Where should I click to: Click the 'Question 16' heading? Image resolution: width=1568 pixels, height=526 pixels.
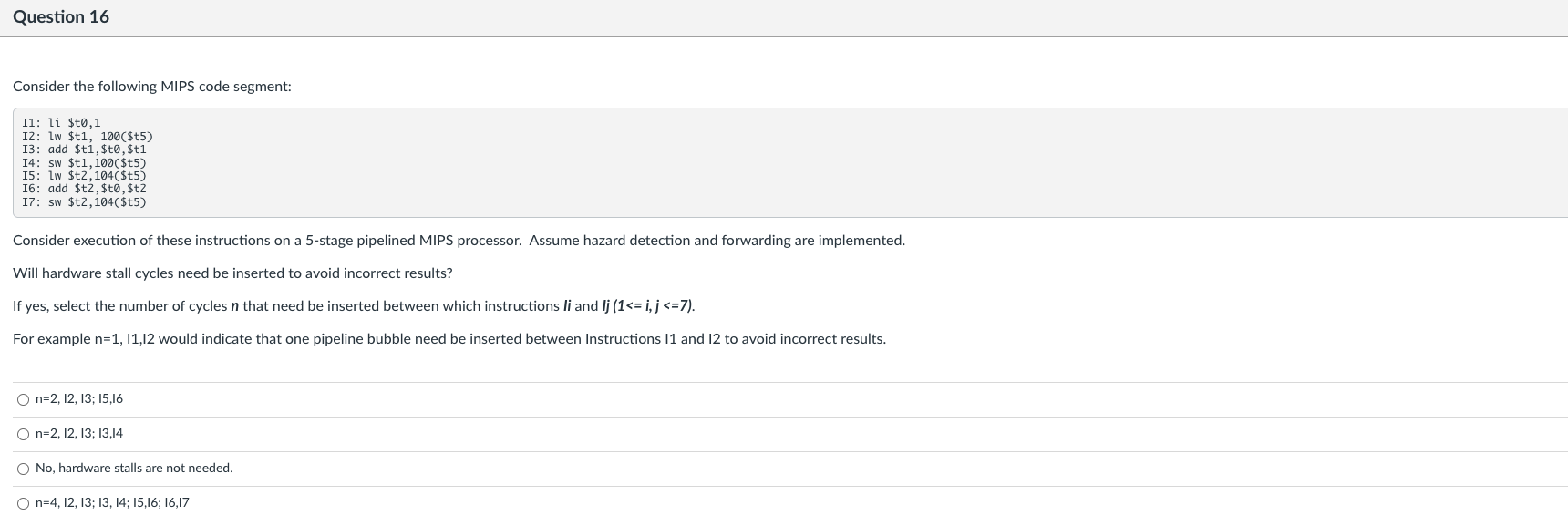(61, 17)
